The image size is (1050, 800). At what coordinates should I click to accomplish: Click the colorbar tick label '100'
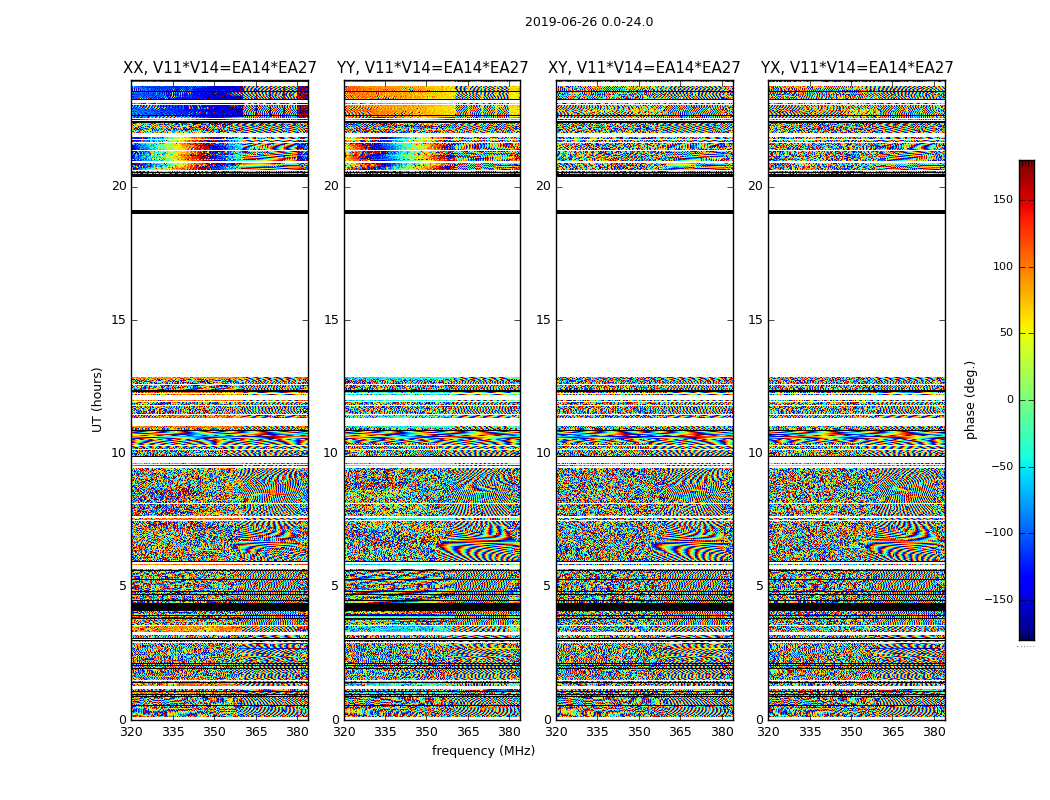click(x=1003, y=266)
